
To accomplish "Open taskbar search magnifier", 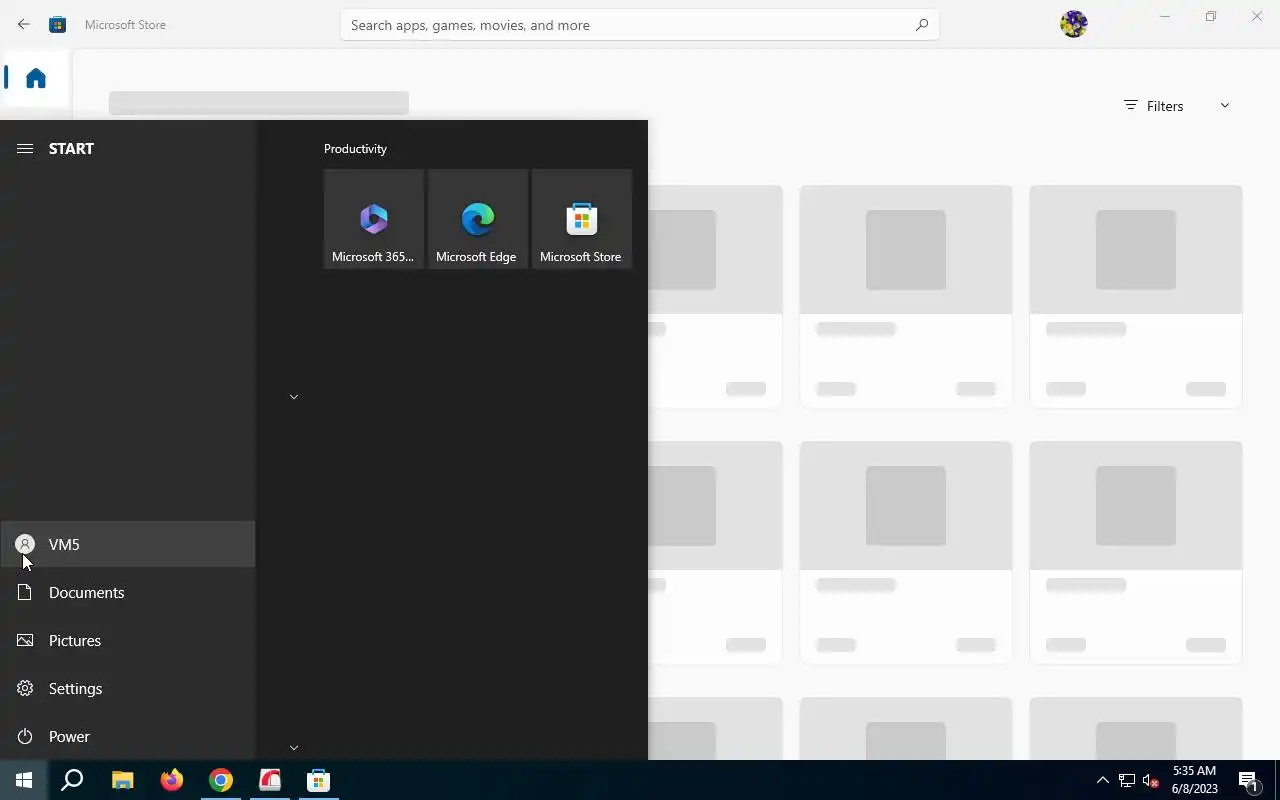I will (x=72, y=780).
